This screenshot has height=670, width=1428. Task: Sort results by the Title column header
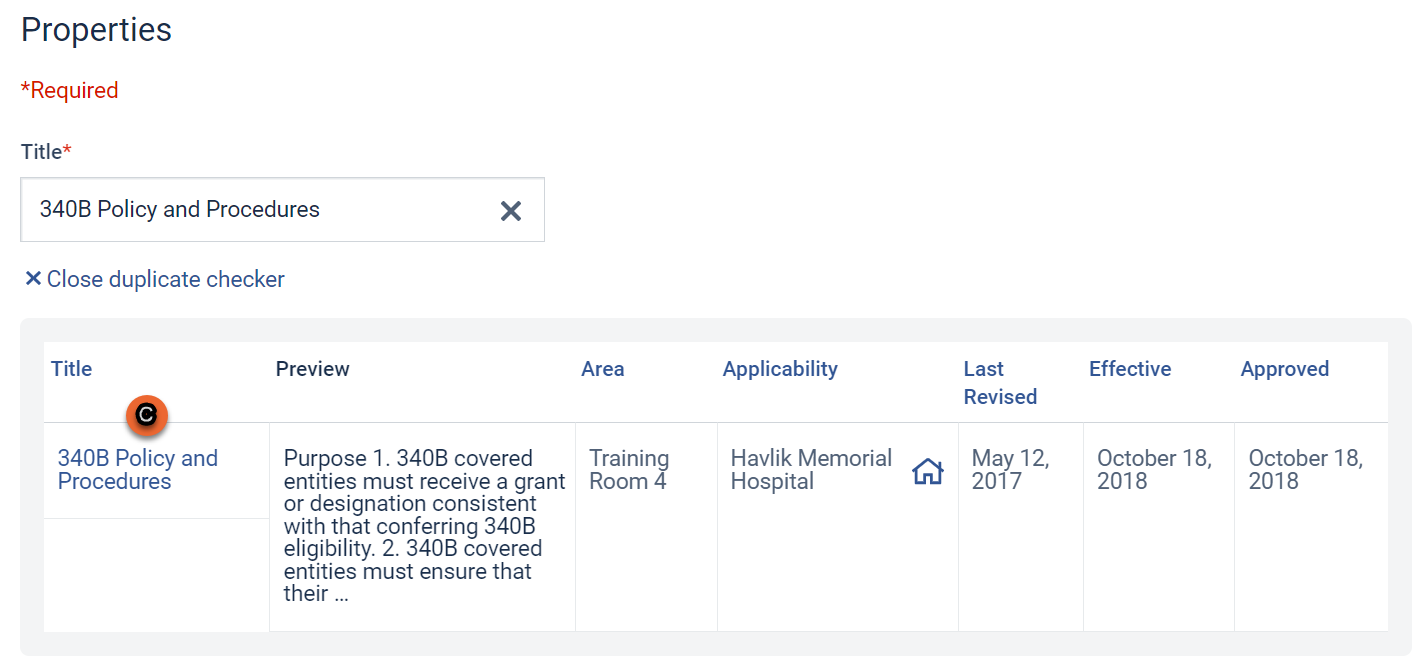(x=72, y=369)
